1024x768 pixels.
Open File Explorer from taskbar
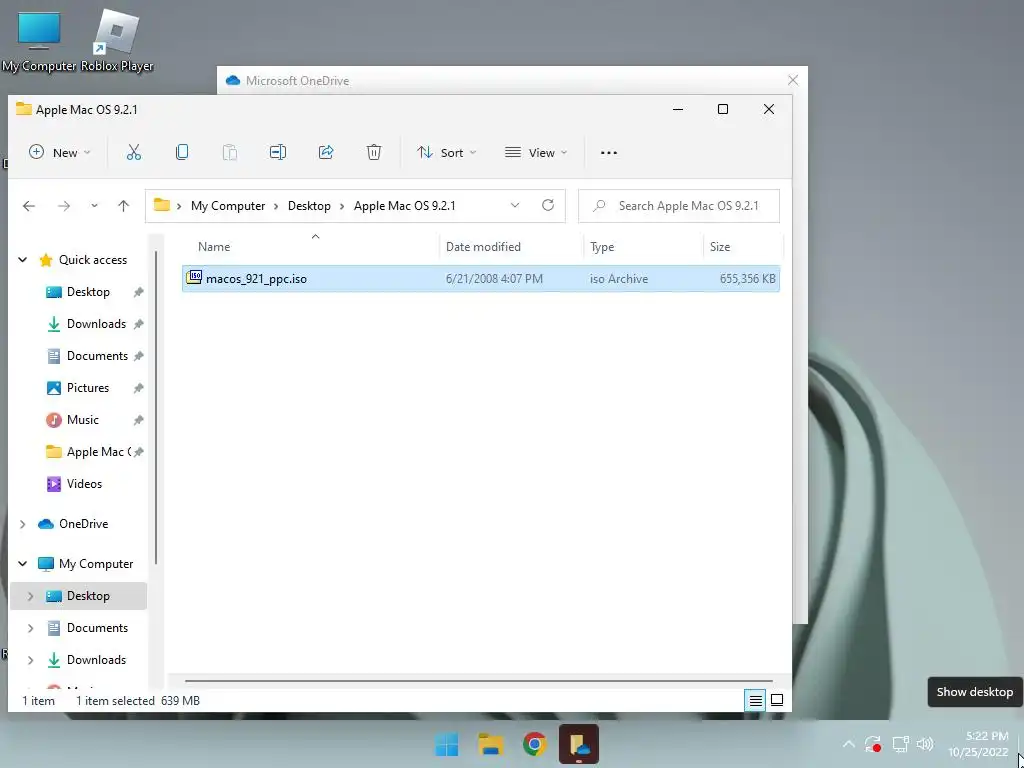coord(490,744)
